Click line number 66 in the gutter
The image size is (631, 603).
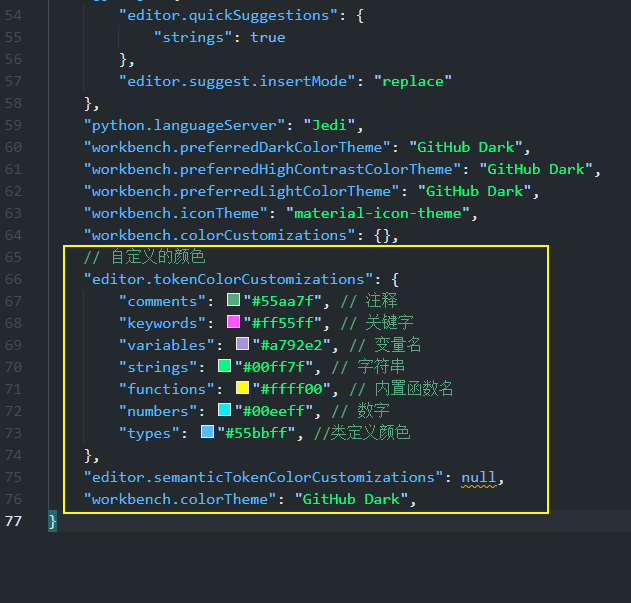point(13,279)
